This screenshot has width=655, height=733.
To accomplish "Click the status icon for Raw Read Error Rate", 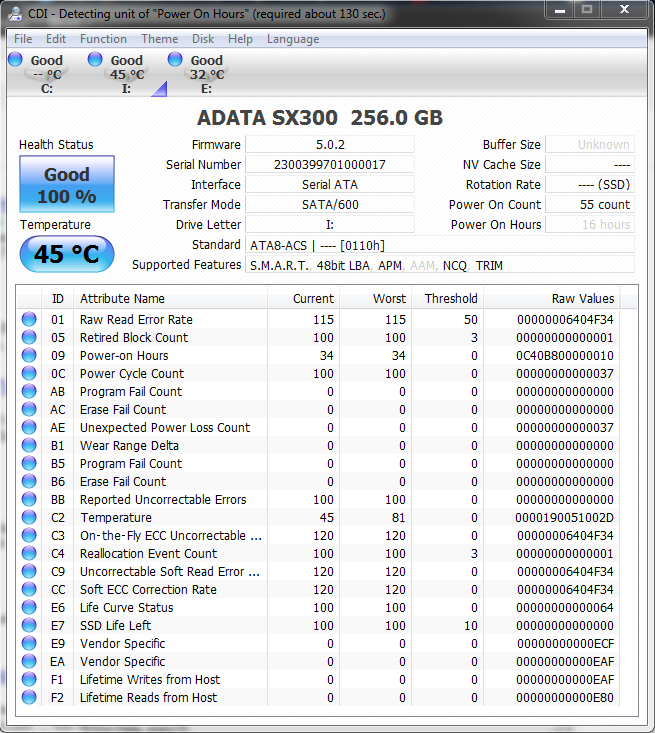I will tap(29, 320).
